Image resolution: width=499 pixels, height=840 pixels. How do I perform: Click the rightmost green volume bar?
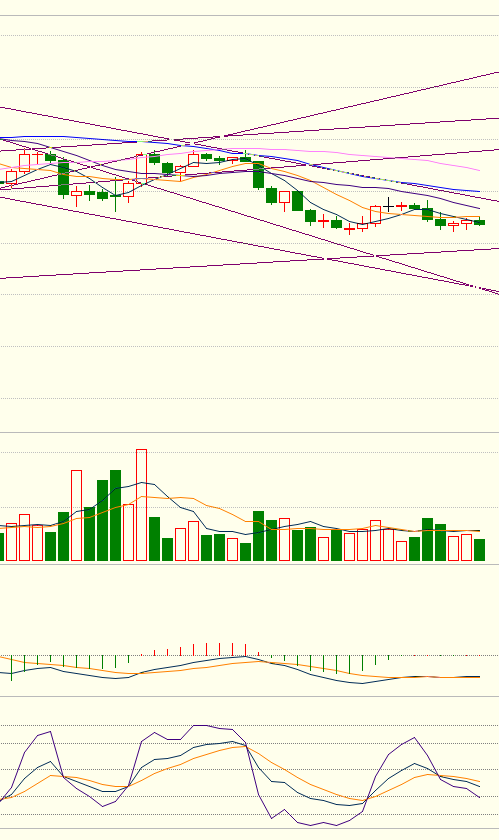coord(480,550)
